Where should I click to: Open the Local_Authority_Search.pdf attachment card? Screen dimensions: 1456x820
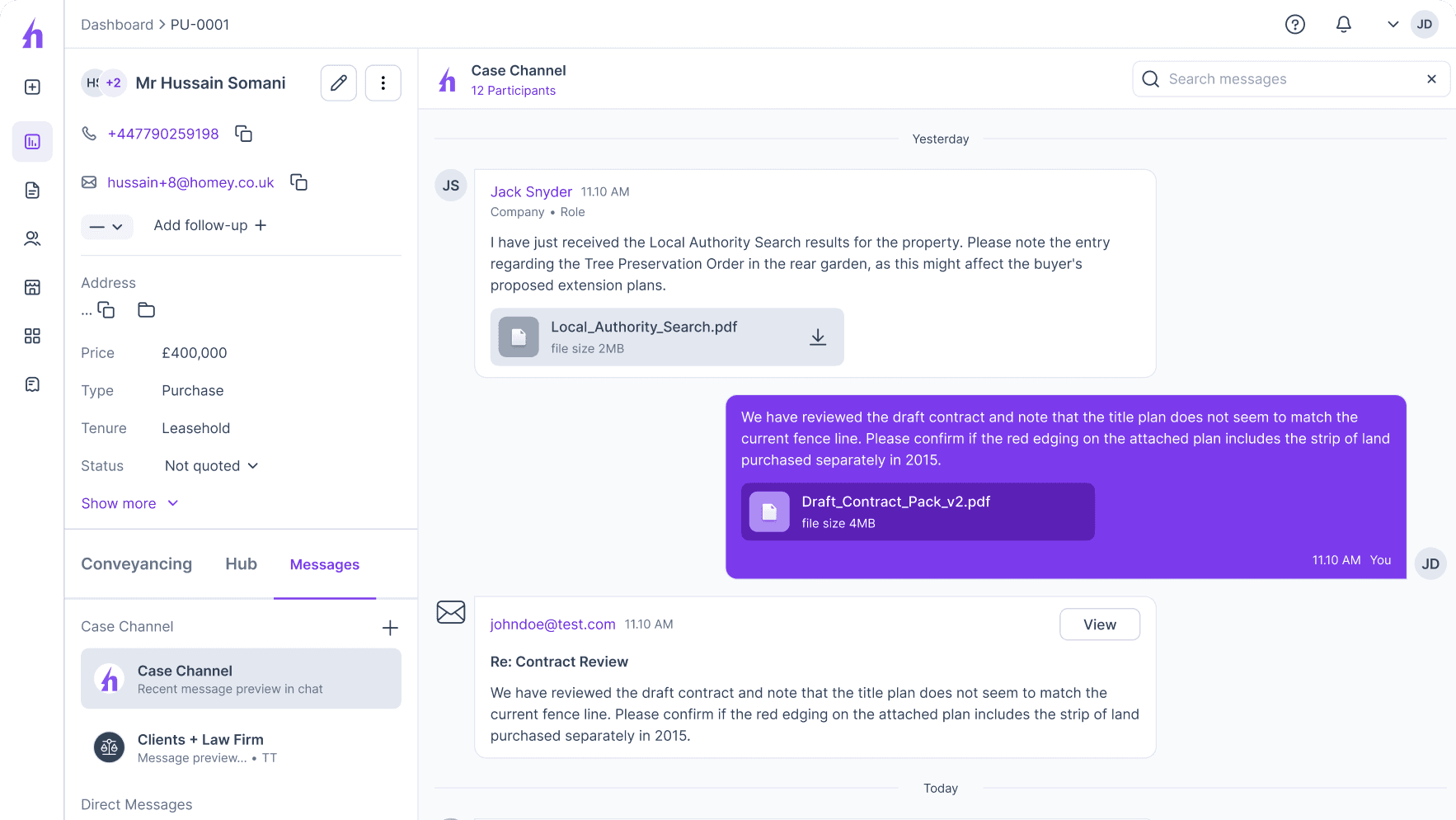667,337
